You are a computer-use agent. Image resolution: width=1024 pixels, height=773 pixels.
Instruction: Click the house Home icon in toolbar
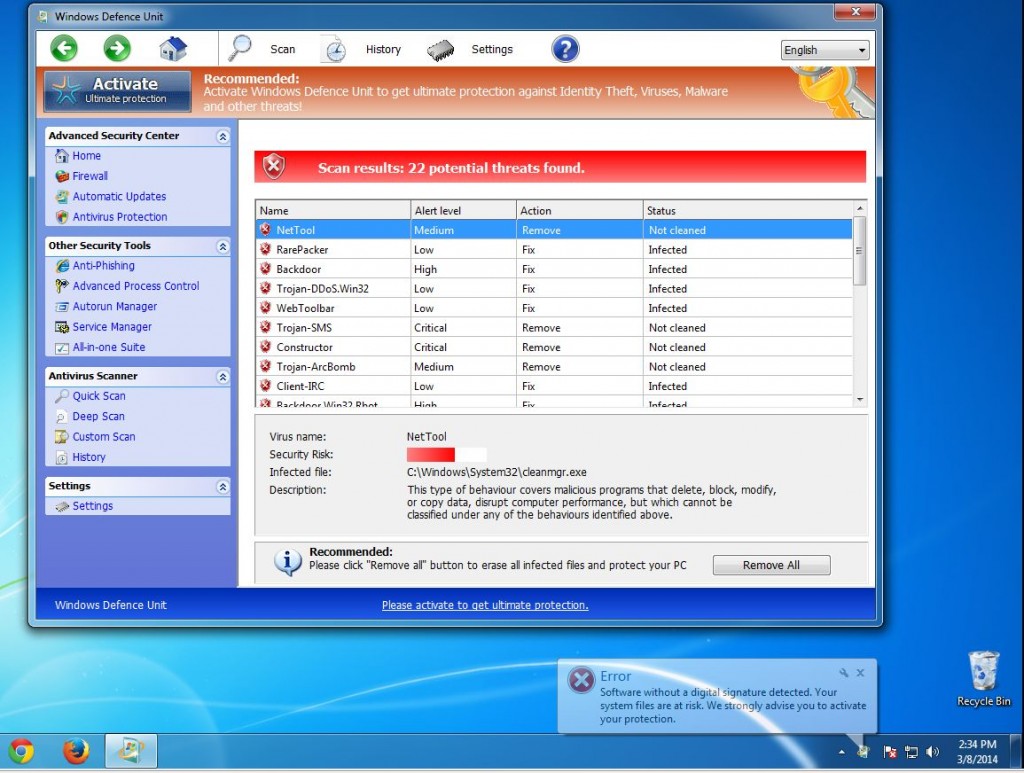[x=173, y=48]
